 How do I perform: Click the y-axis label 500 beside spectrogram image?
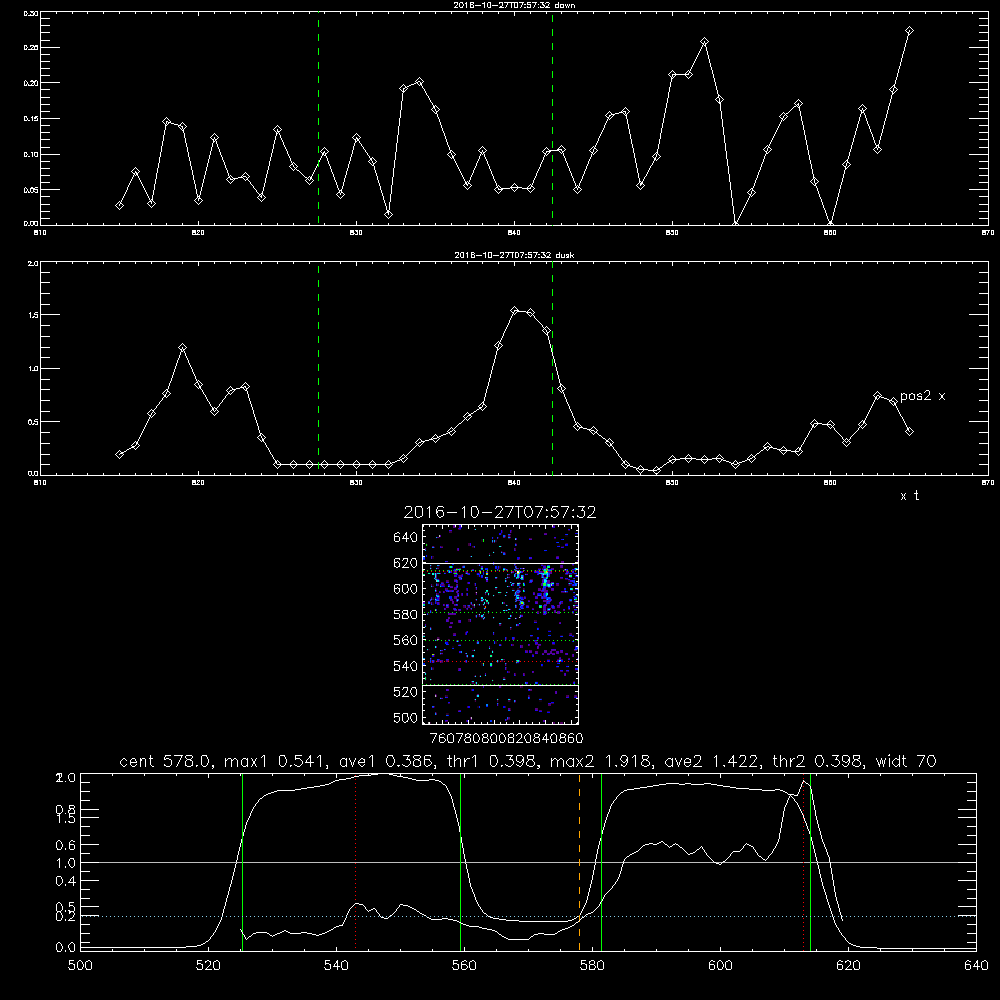(406, 718)
